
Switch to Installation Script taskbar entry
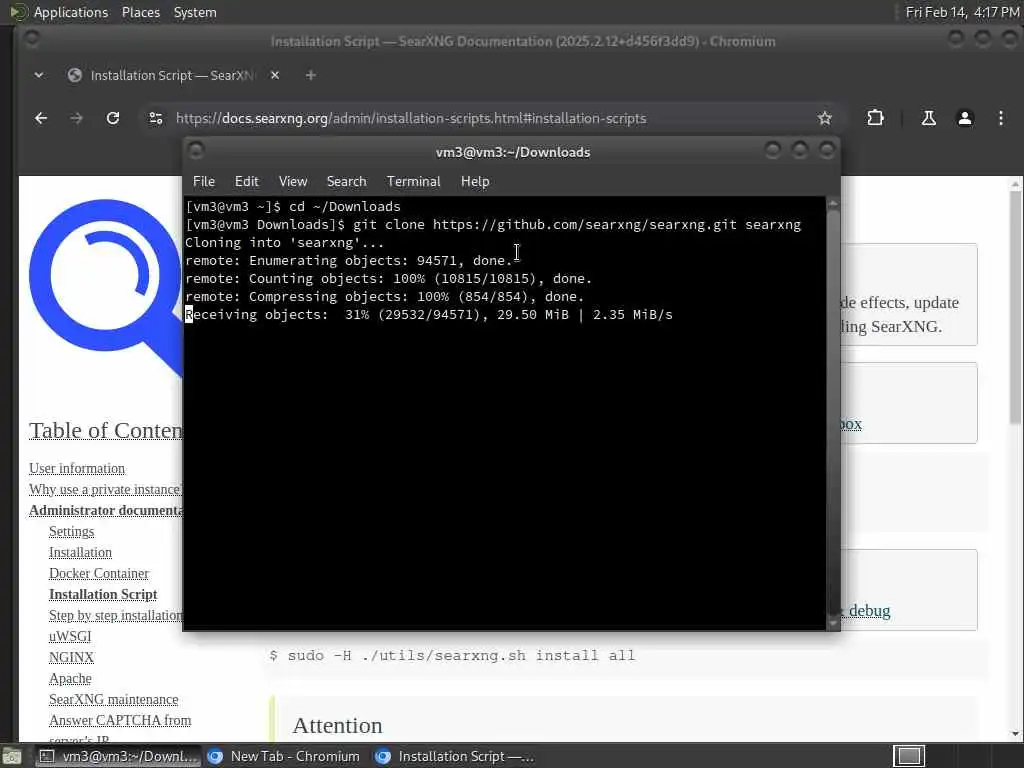click(x=455, y=756)
